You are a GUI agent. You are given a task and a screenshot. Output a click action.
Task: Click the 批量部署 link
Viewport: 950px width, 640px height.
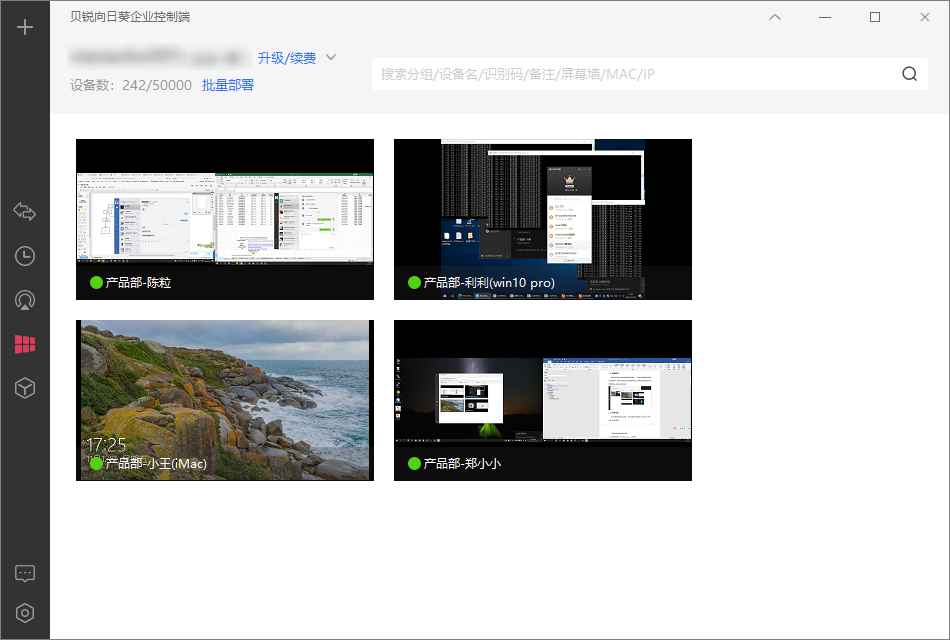228,85
